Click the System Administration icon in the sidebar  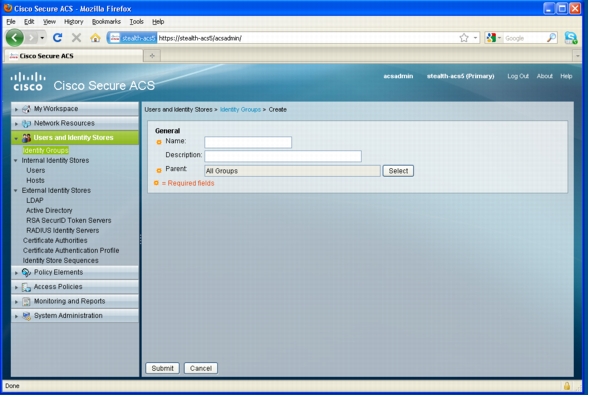(x=26, y=316)
